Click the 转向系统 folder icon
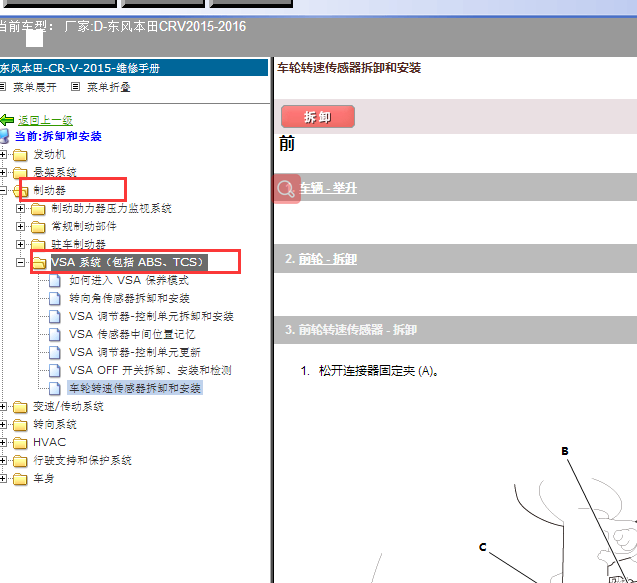This screenshot has height=583, width=637. 20,425
